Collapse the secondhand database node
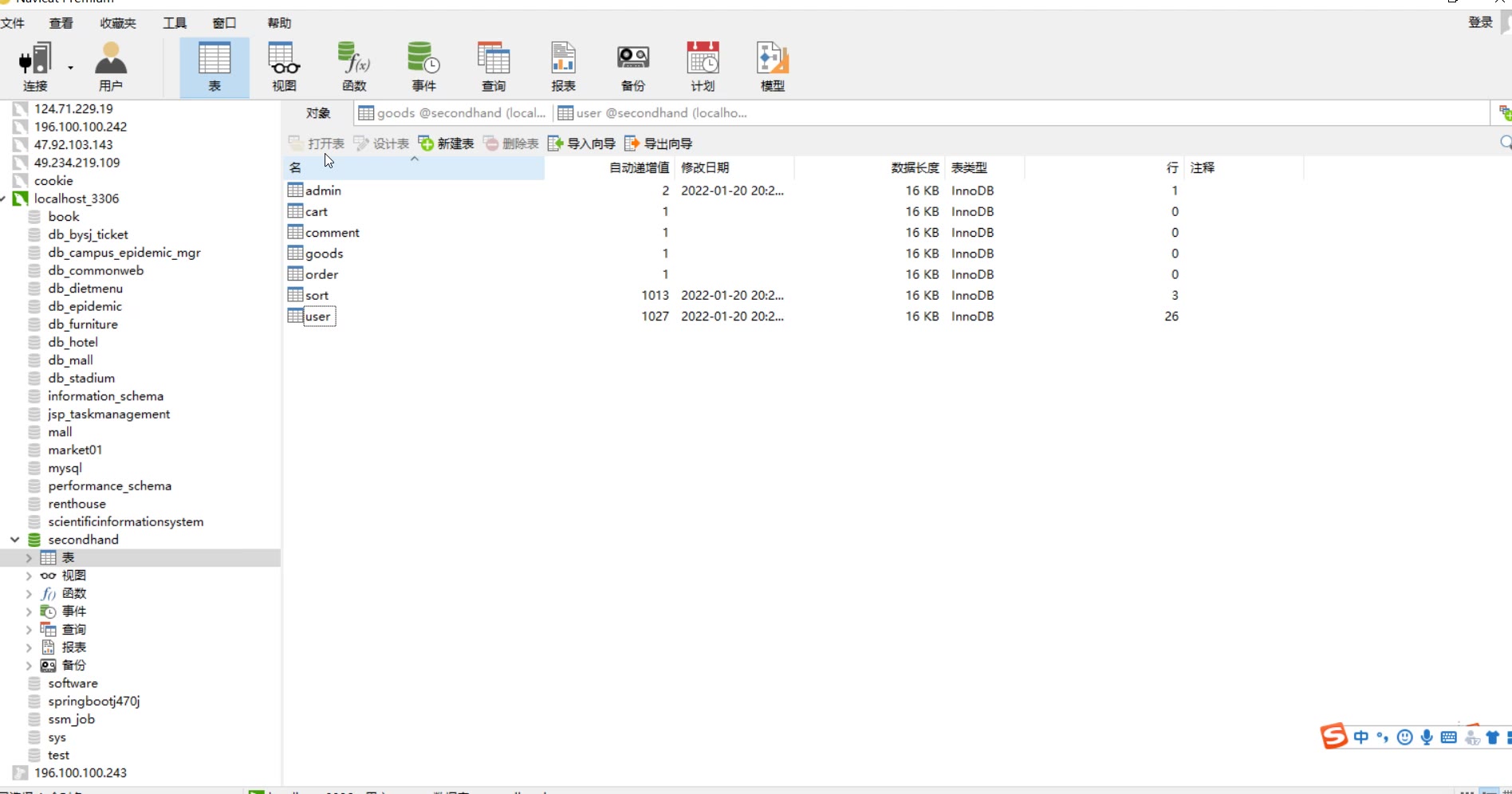 click(x=14, y=540)
